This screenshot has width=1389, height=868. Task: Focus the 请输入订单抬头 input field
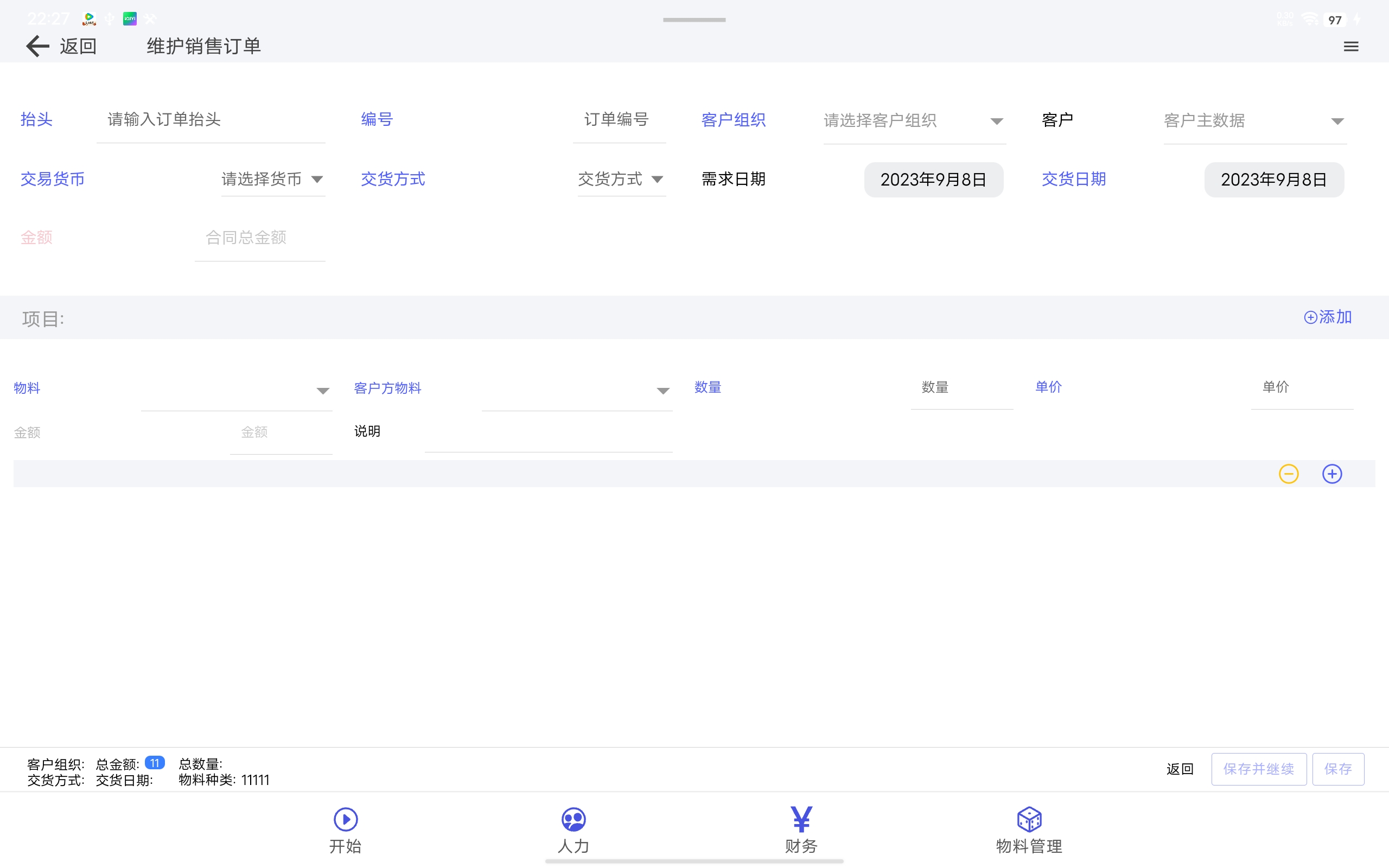210,119
